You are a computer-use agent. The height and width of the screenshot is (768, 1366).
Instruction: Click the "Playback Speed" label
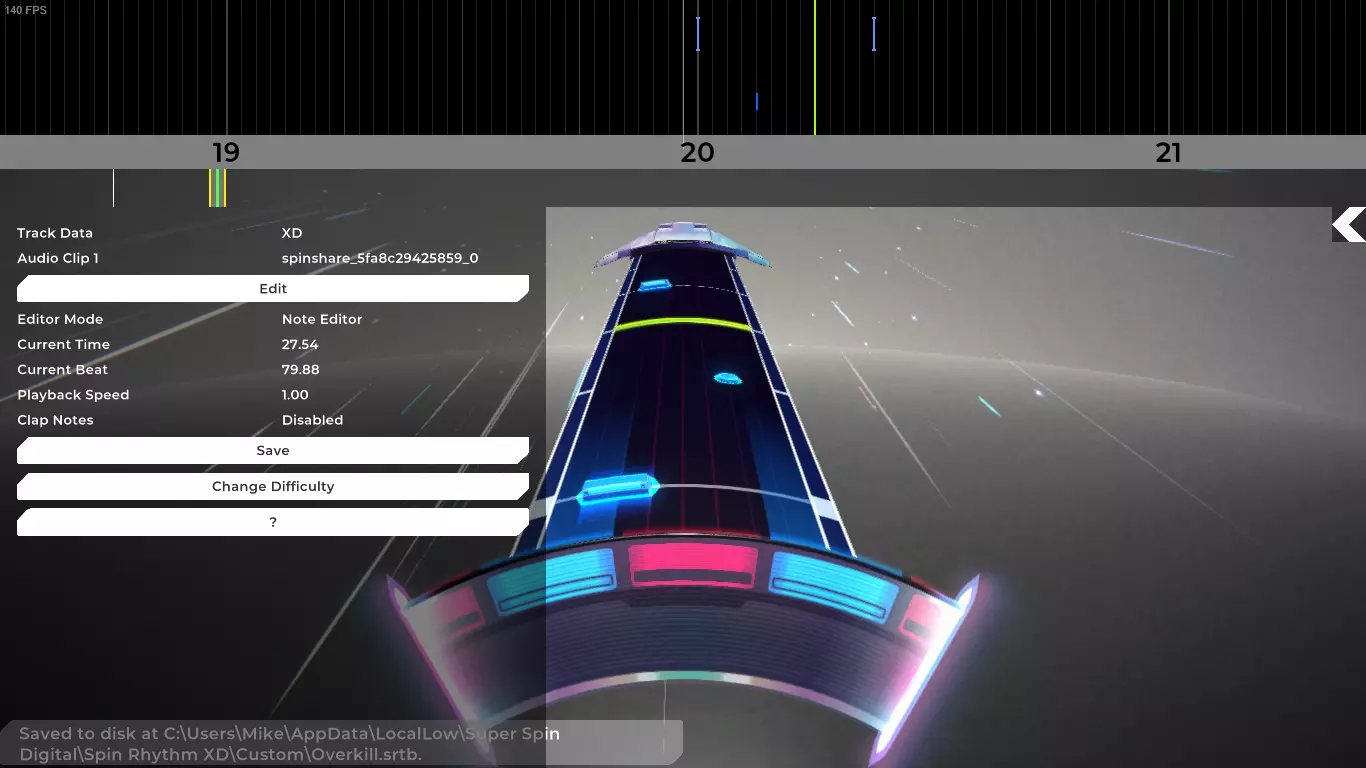73,395
